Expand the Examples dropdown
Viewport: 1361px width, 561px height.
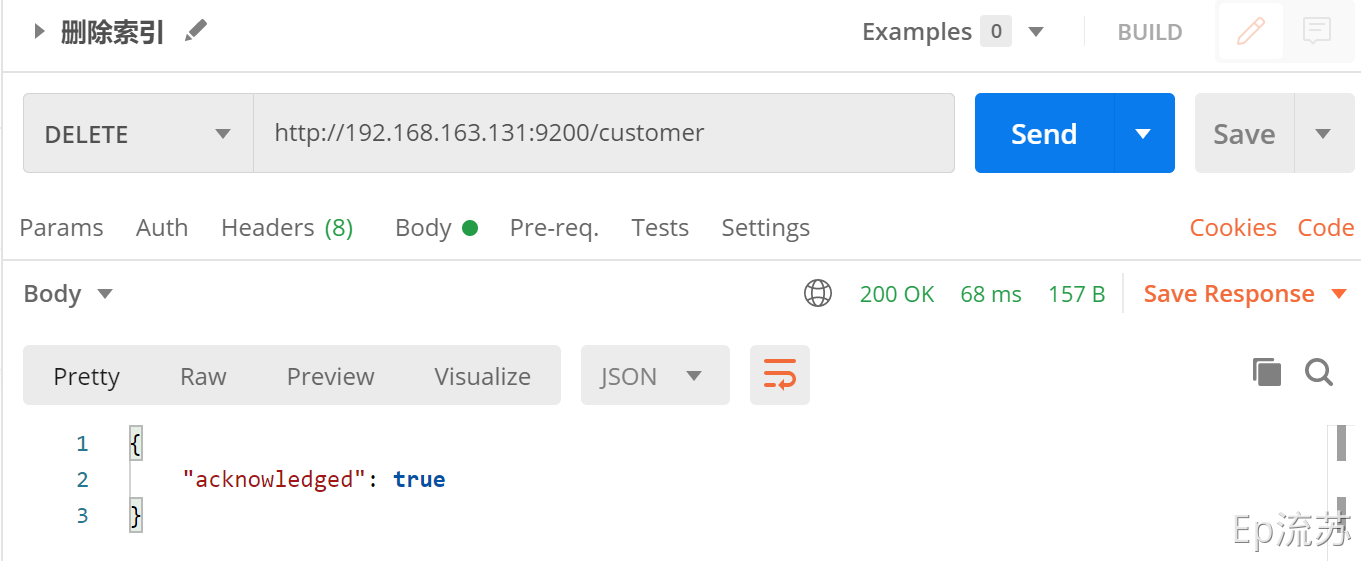1036,32
